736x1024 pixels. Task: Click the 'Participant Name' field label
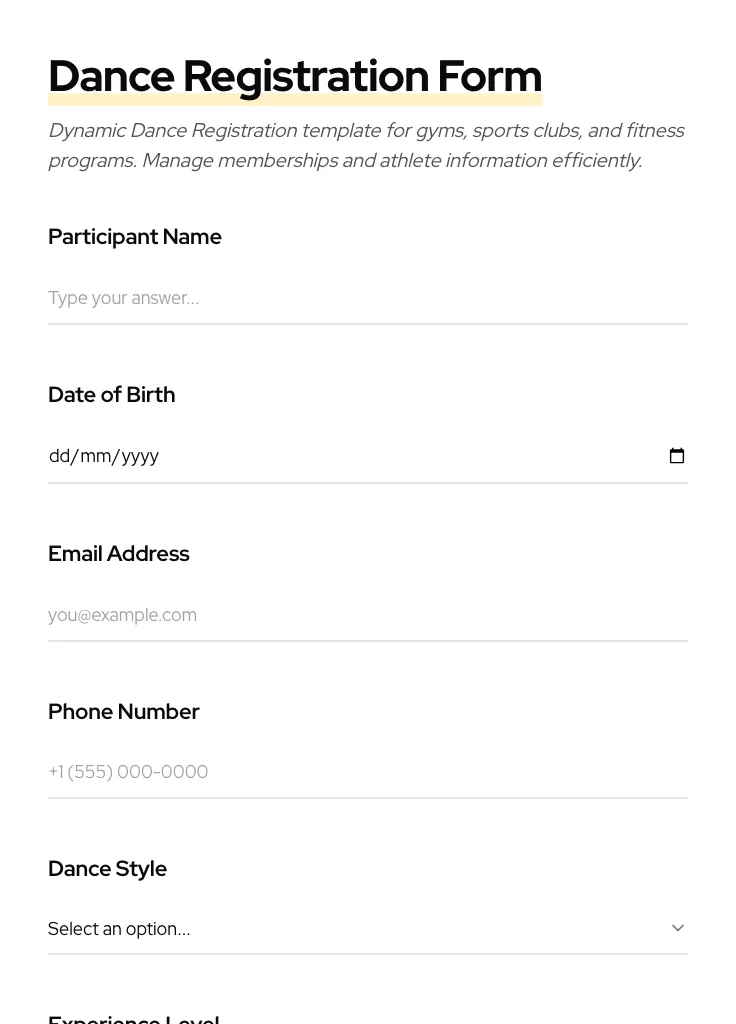pyautogui.click(x=135, y=237)
